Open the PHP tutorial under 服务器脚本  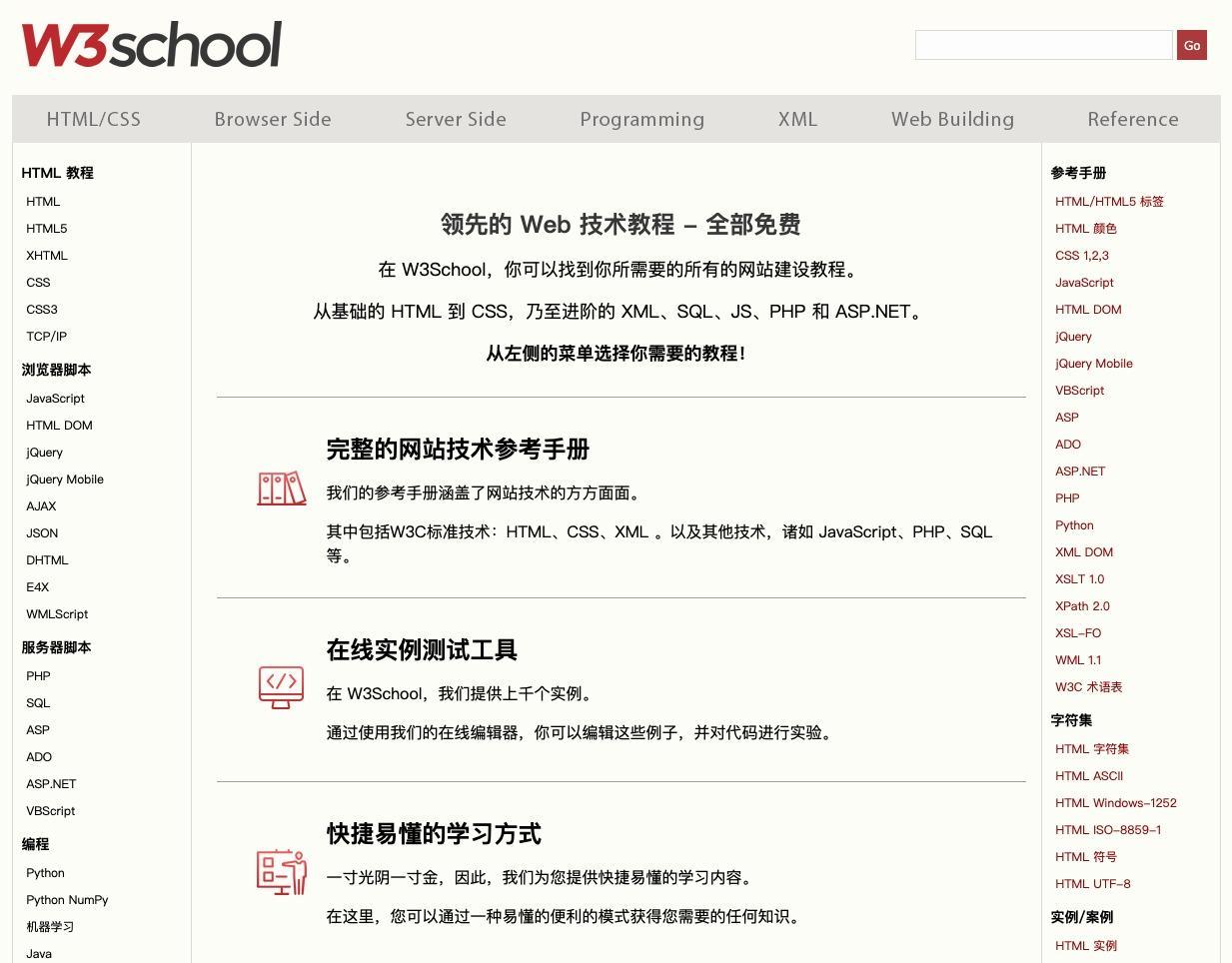pyautogui.click(x=38, y=675)
